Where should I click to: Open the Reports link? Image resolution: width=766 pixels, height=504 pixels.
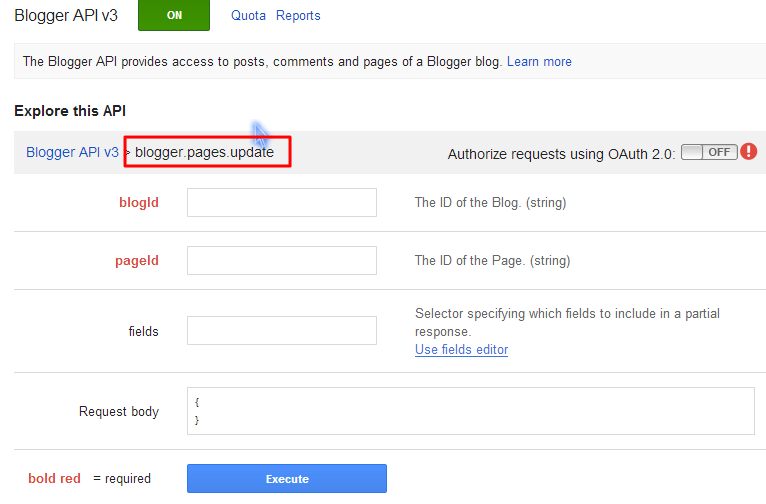tap(298, 16)
